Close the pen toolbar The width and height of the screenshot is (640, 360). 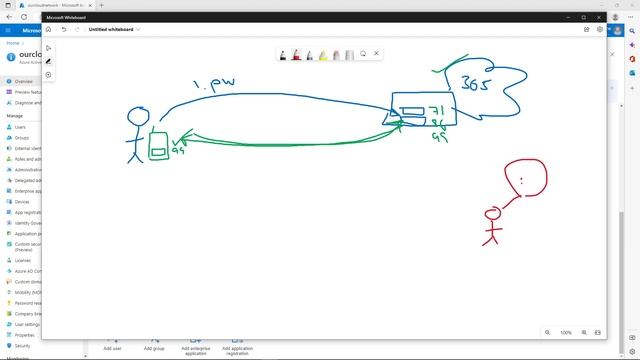tap(376, 53)
